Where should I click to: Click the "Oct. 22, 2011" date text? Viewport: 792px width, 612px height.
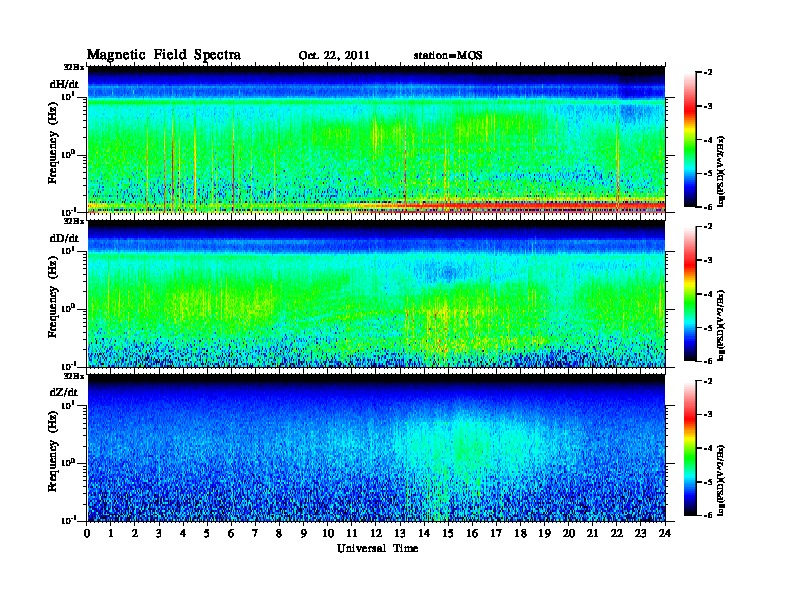click(x=334, y=56)
